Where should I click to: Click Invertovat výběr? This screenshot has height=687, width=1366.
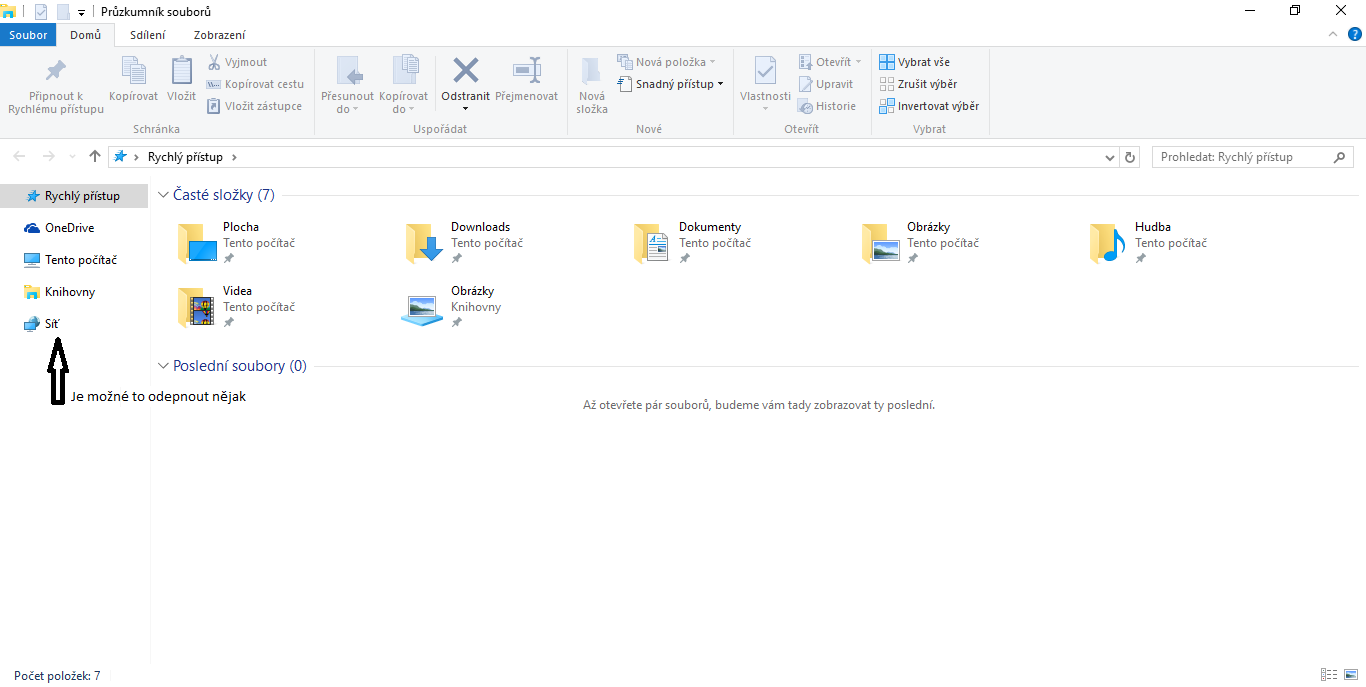[x=929, y=106]
